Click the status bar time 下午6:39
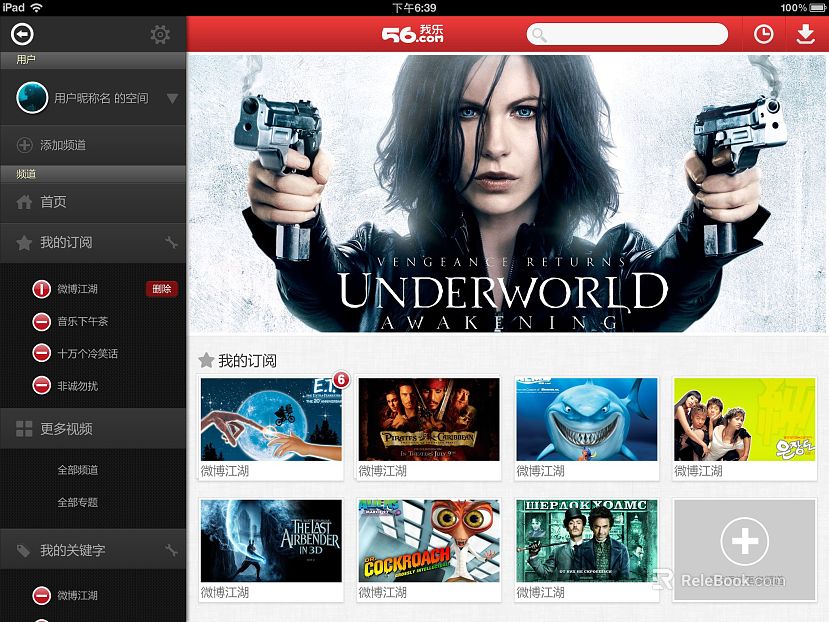The image size is (829, 622). (x=414, y=7)
